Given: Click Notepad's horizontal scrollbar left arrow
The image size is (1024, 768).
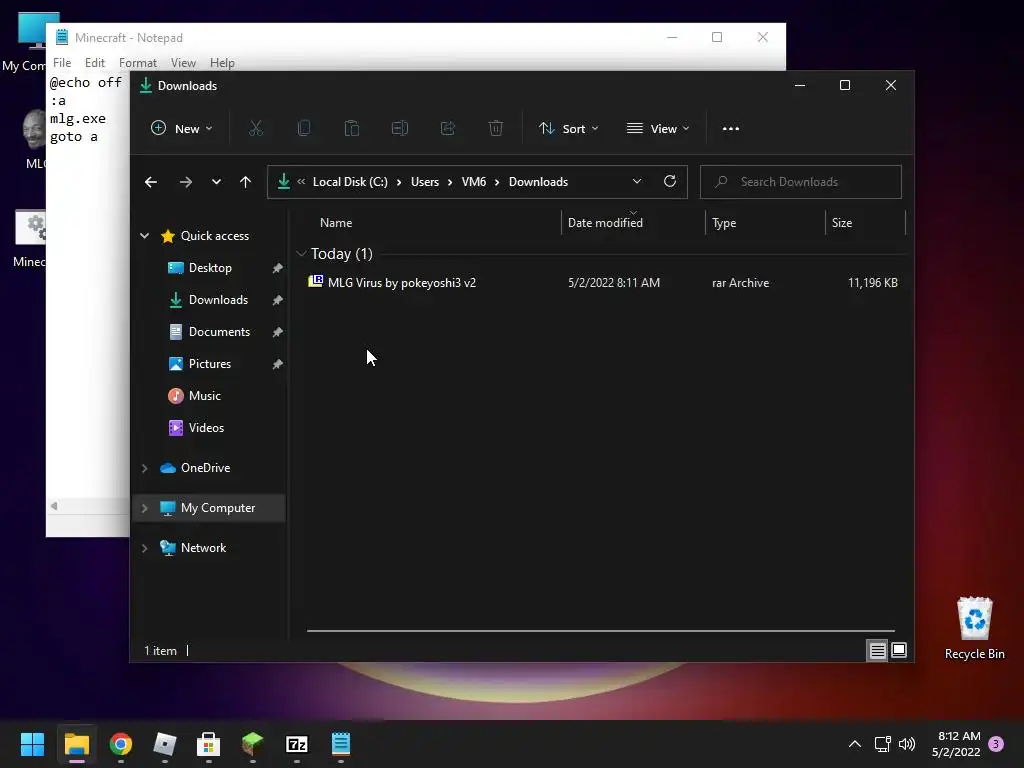Looking at the screenshot, I should [54, 506].
